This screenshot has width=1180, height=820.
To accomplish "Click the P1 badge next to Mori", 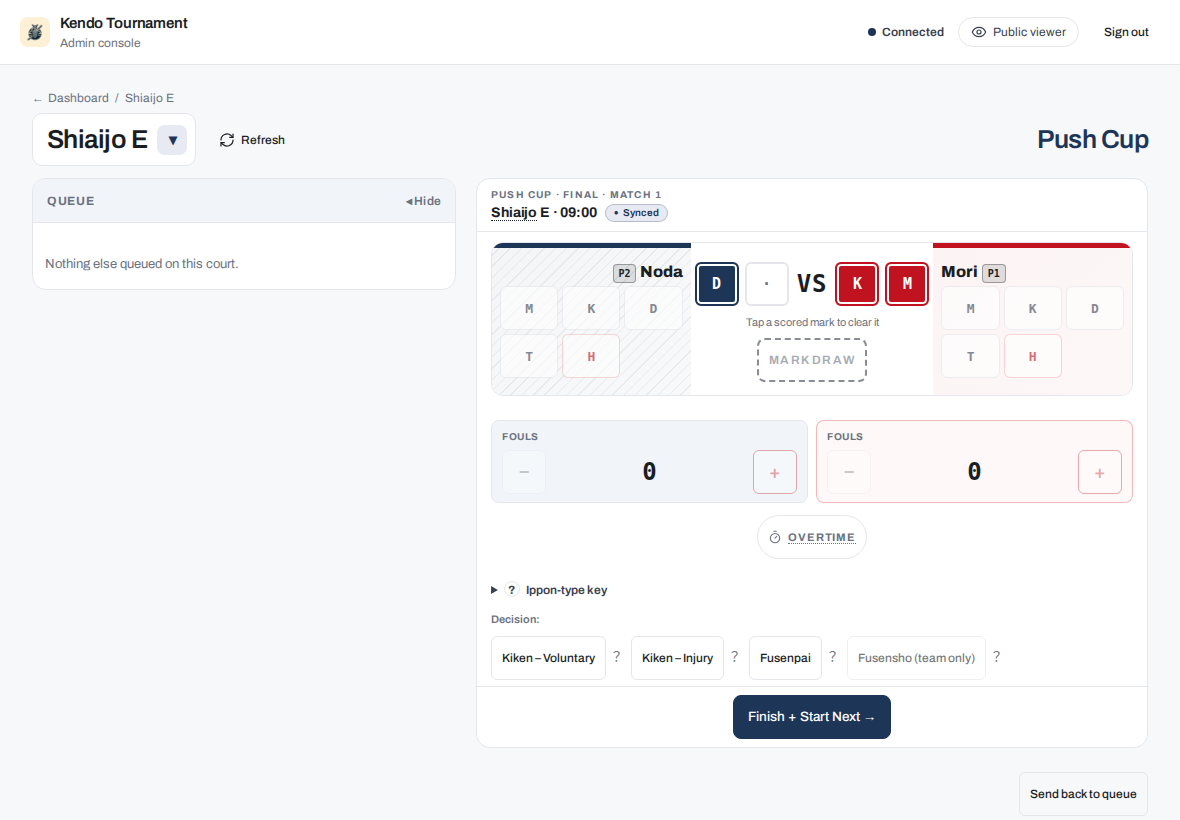I will click(x=993, y=273).
